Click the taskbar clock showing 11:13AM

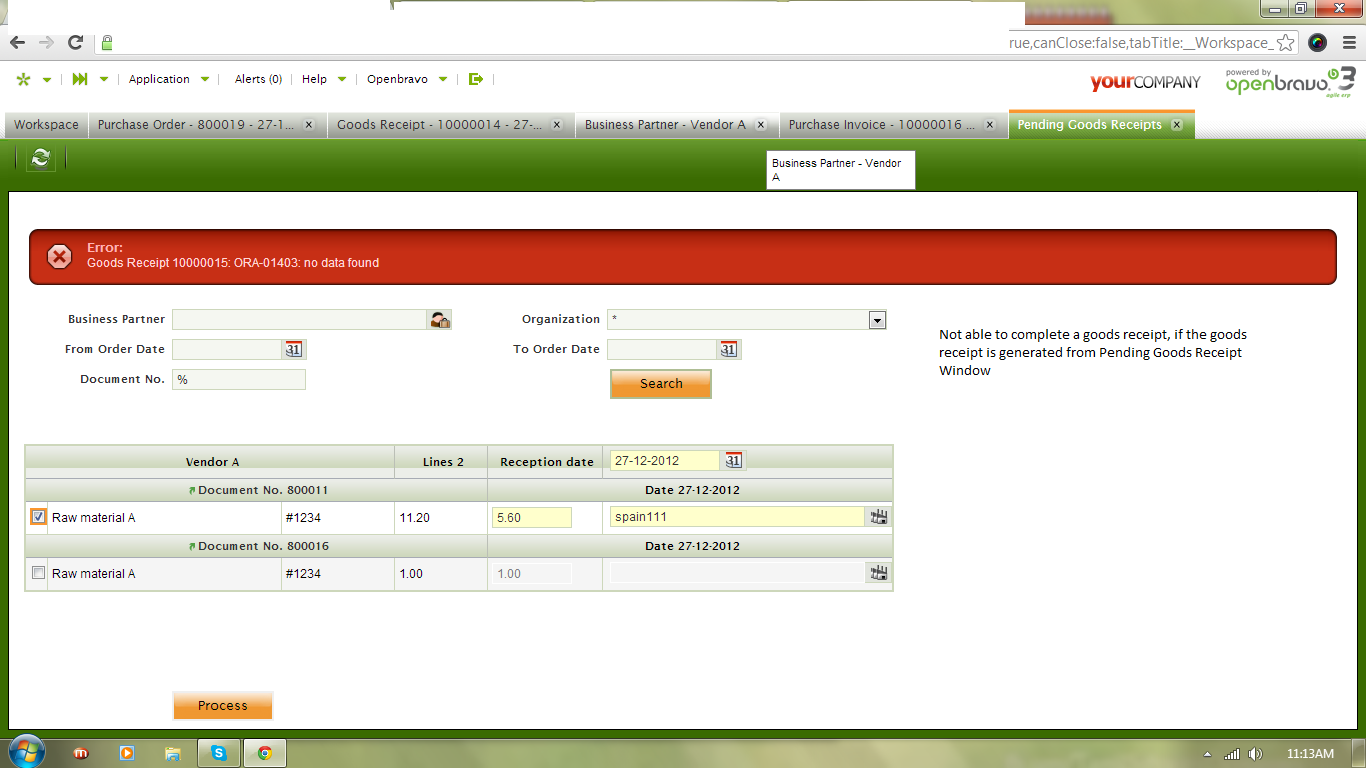(1310, 754)
